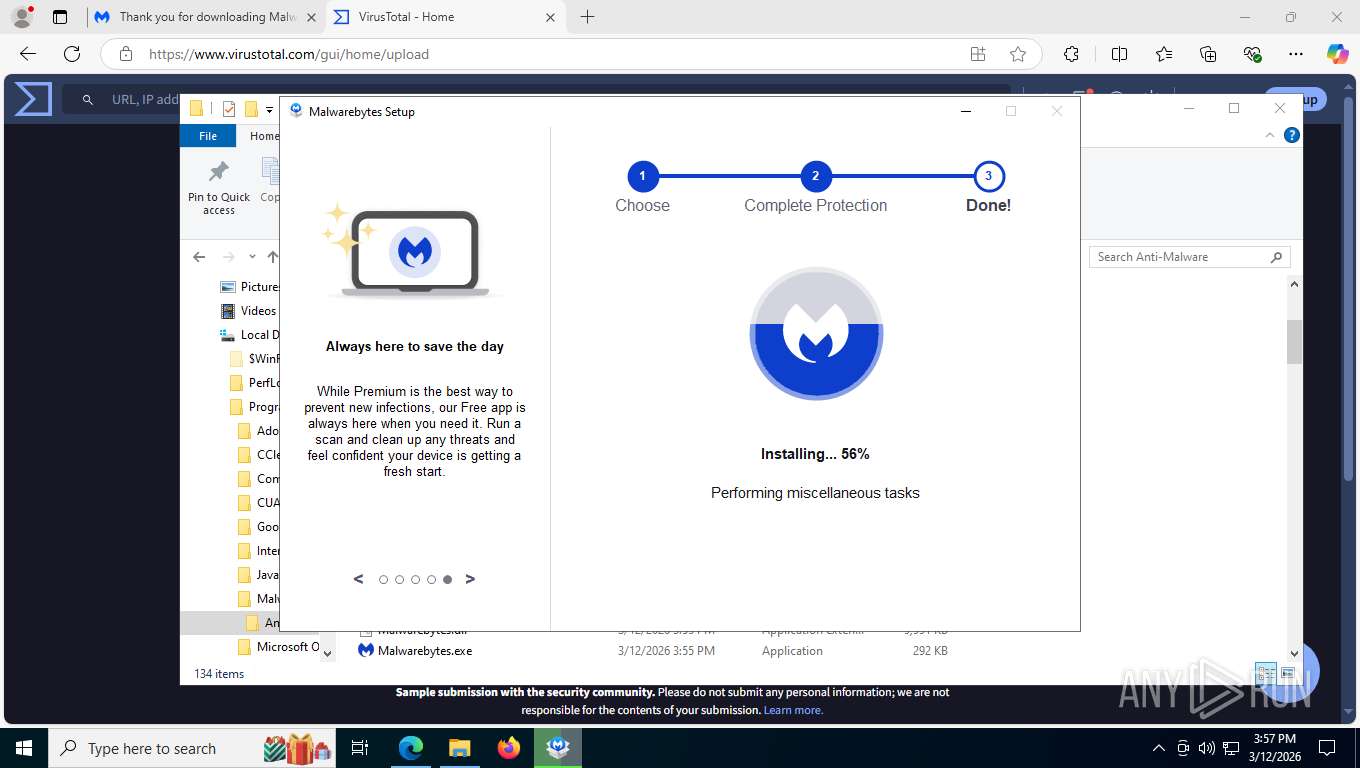
Task: Switch Explorer to Large icons view
Action: pyautogui.click(x=1287, y=674)
